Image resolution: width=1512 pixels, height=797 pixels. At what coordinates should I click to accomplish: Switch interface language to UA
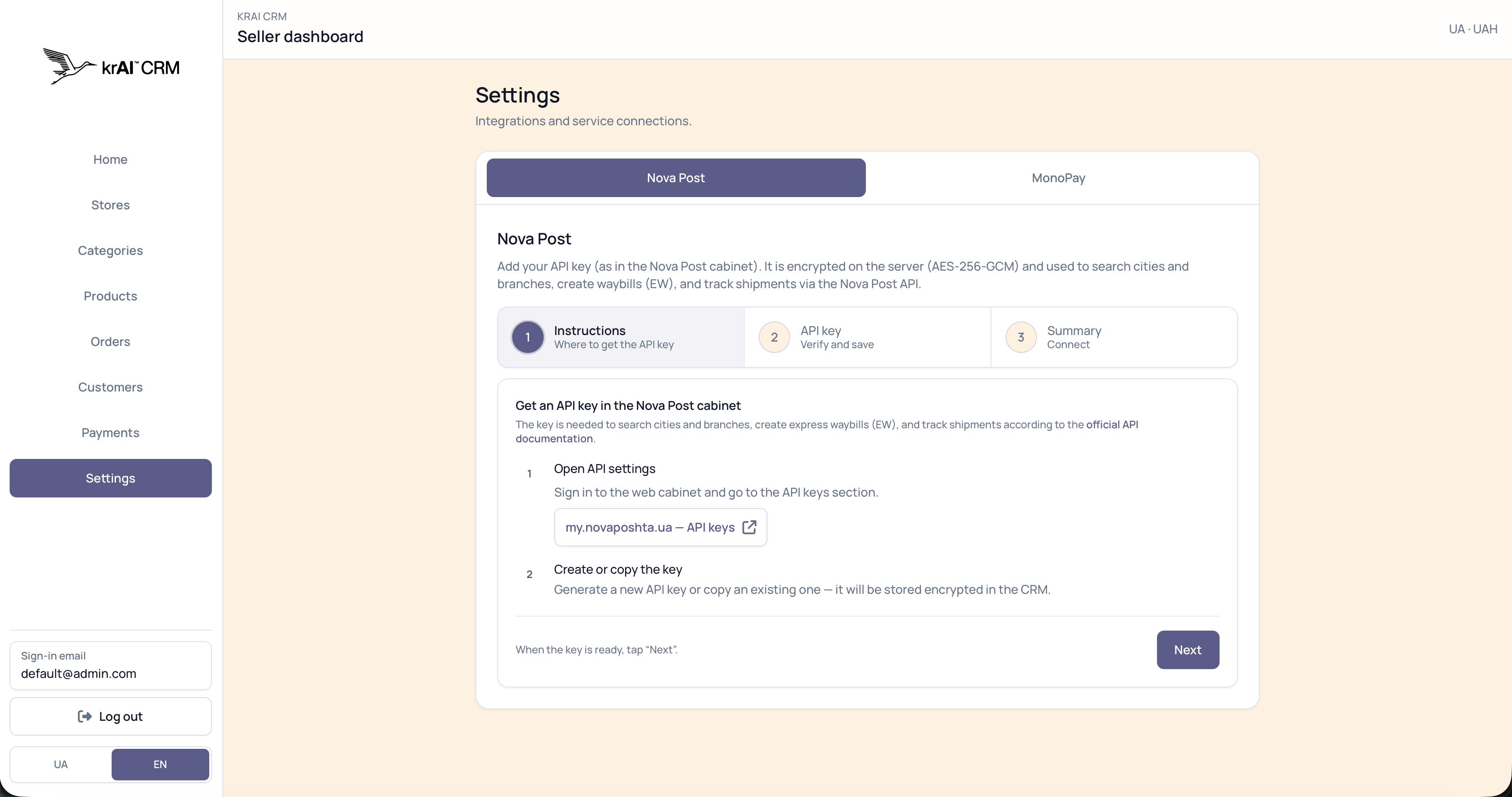pyautogui.click(x=61, y=764)
